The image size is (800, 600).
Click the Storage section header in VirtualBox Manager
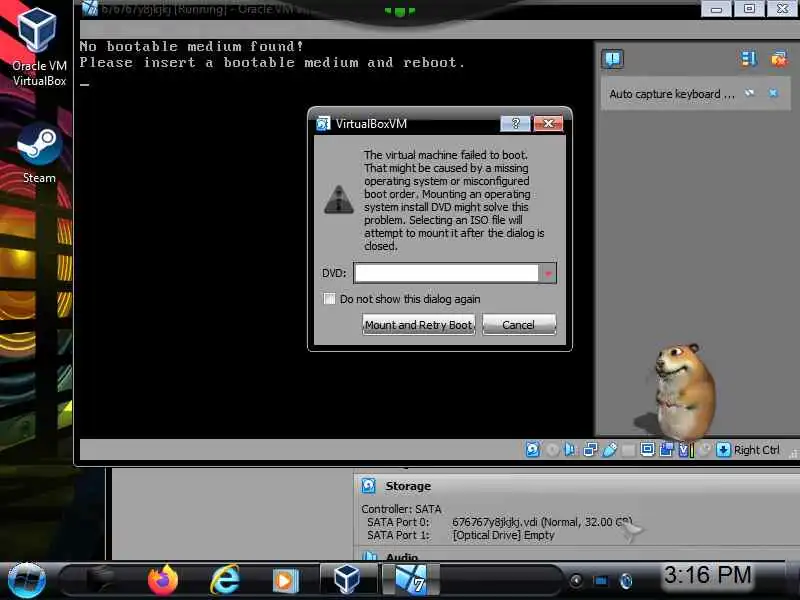pos(408,486)
